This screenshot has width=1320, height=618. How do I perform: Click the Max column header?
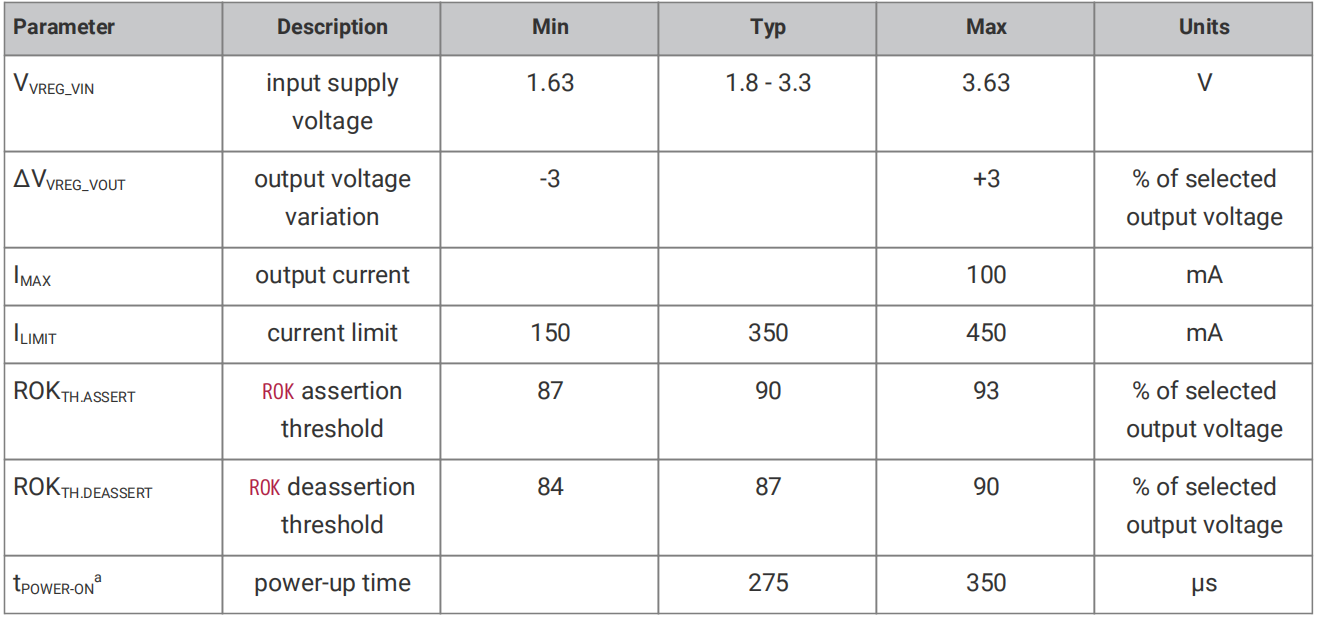click(x=986, y=27)
